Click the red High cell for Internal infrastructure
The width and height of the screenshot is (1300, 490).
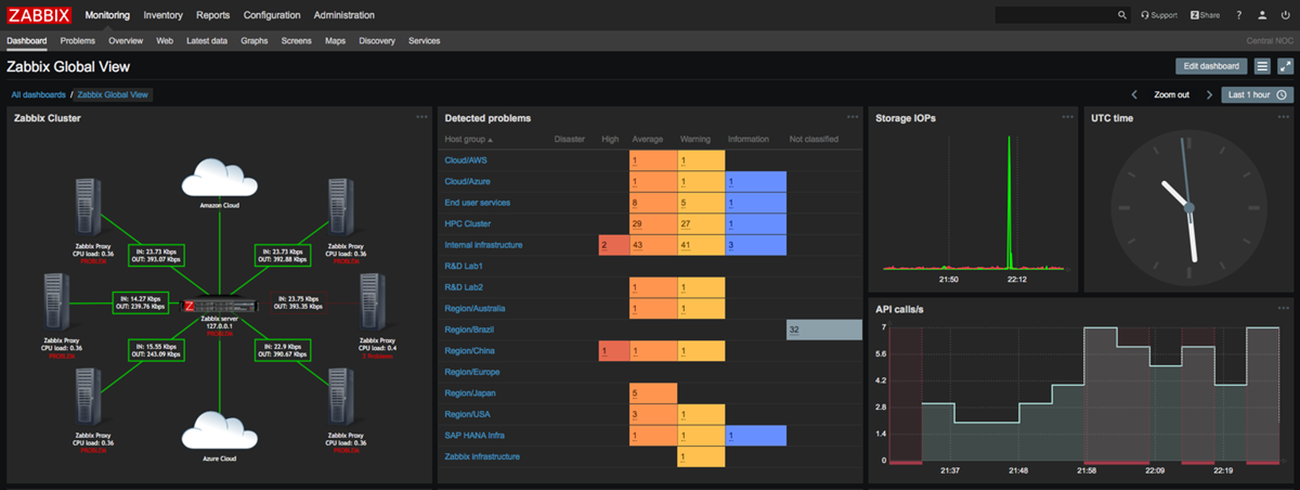pos(614,245)
